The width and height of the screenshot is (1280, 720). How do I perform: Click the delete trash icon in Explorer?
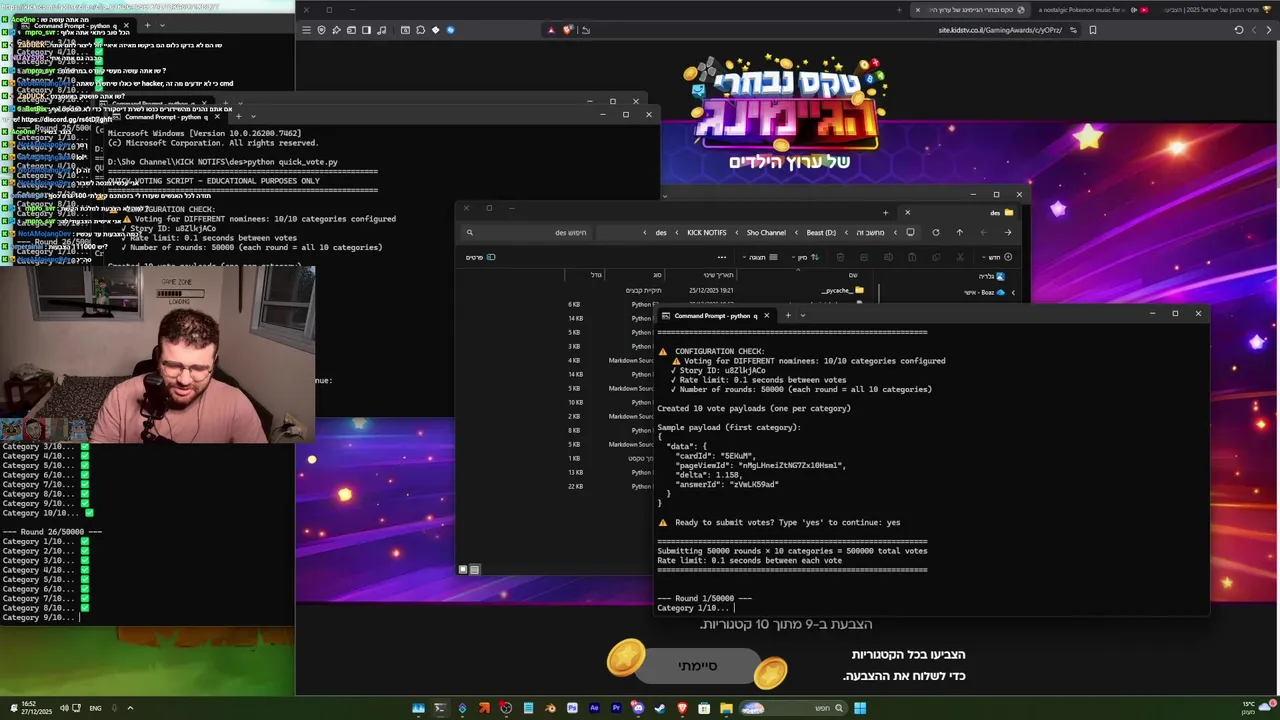point(840,257)
